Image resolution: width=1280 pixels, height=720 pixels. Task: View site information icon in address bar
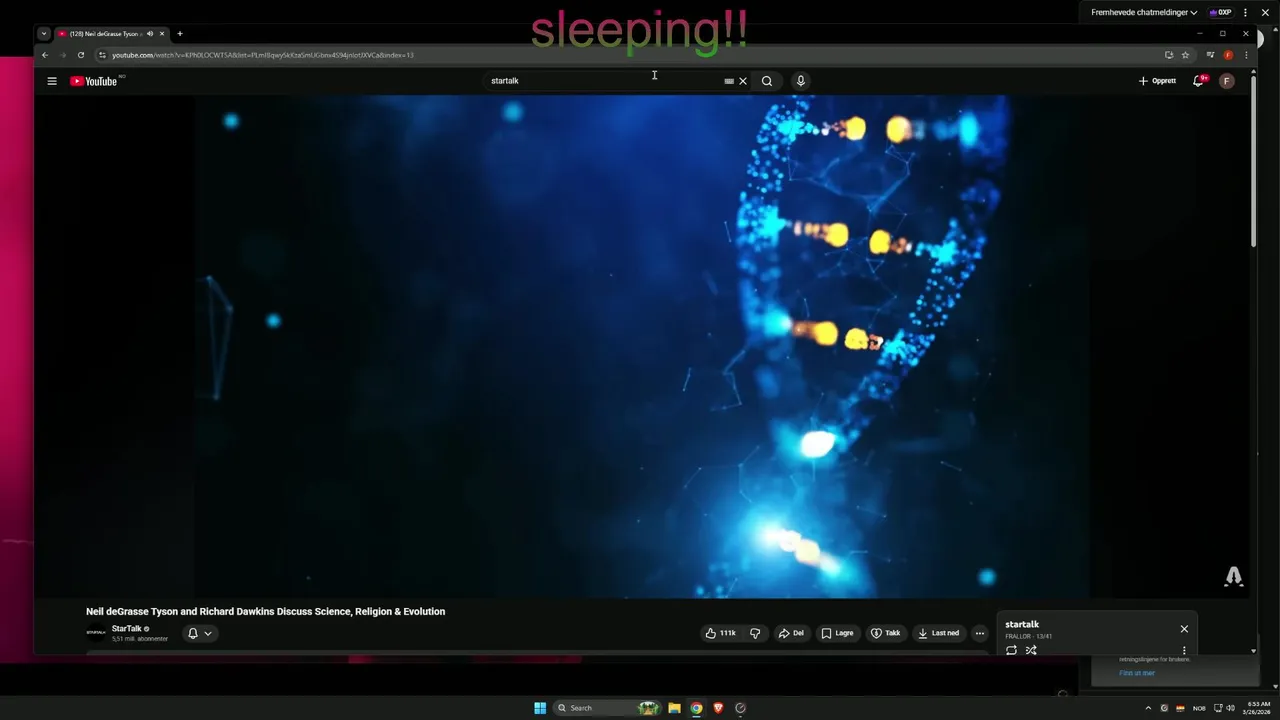[102, 55]
